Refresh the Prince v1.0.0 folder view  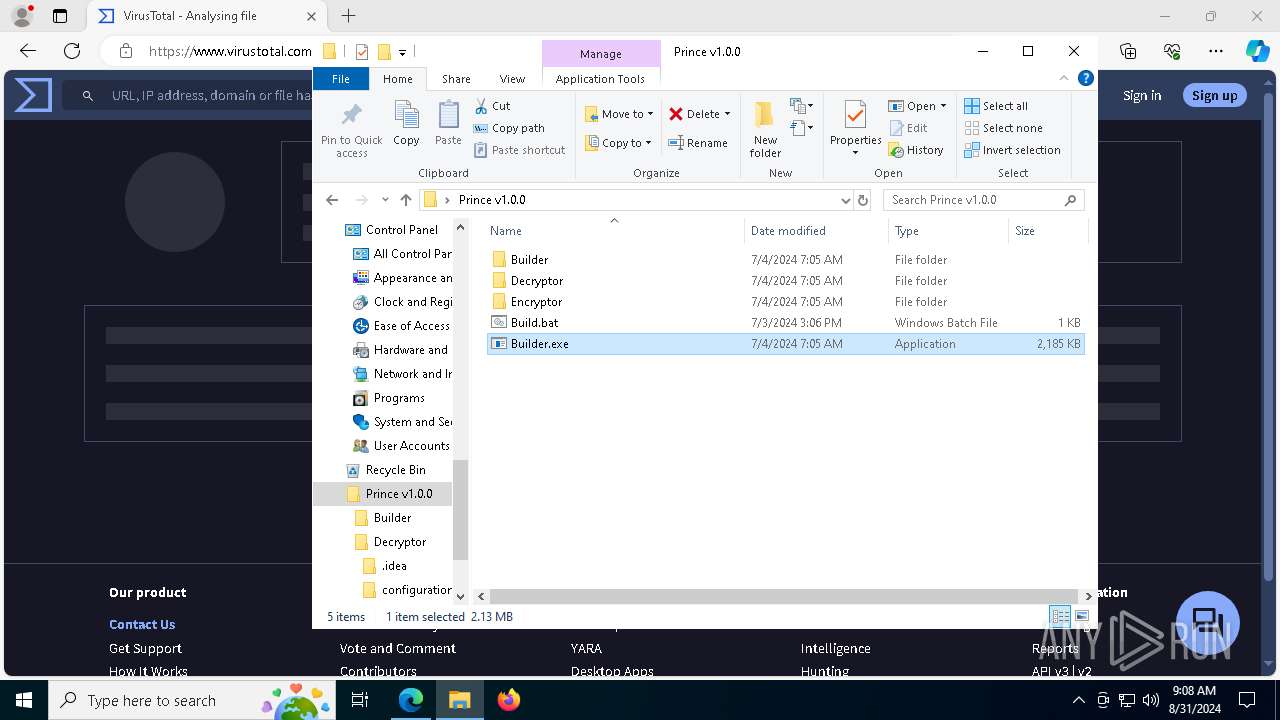coord(864,200)
